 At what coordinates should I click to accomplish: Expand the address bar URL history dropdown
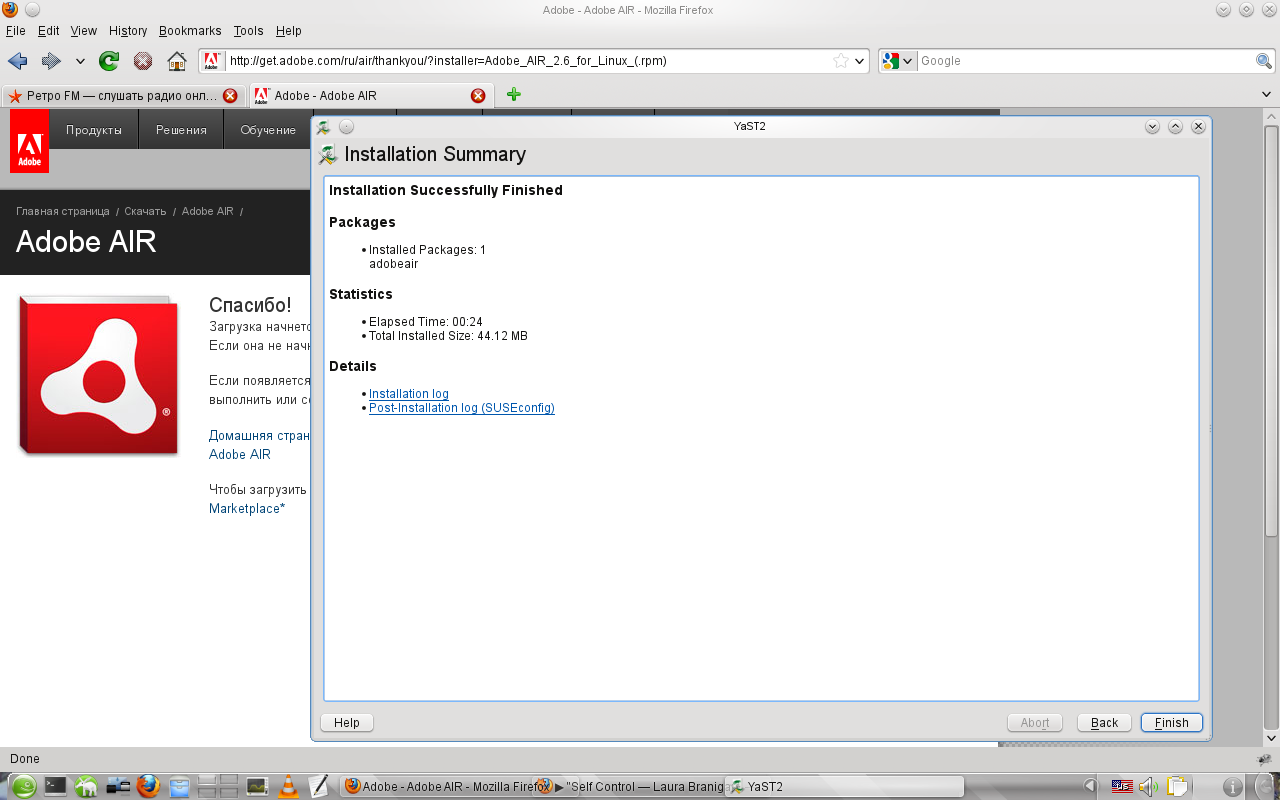click(x=859, y=61)
